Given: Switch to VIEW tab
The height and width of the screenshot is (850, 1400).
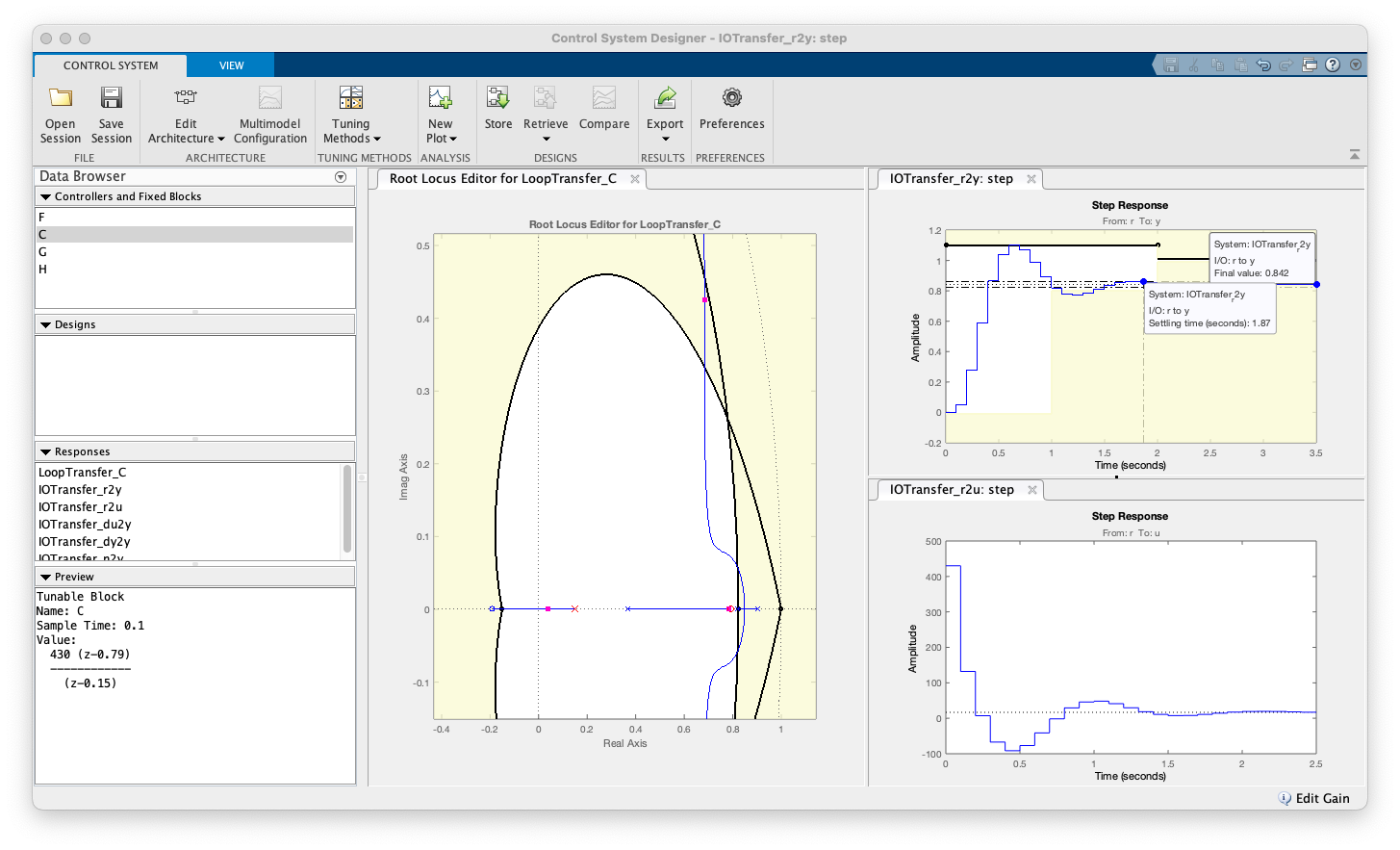Looking at the screenshot, I should coord(231,65).
